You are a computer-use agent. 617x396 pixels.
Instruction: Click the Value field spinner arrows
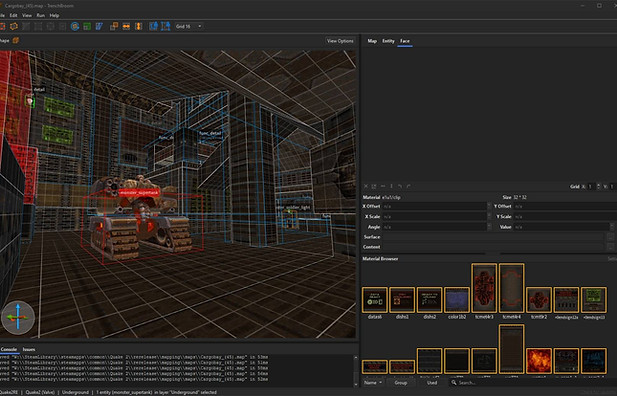[611, 227]
